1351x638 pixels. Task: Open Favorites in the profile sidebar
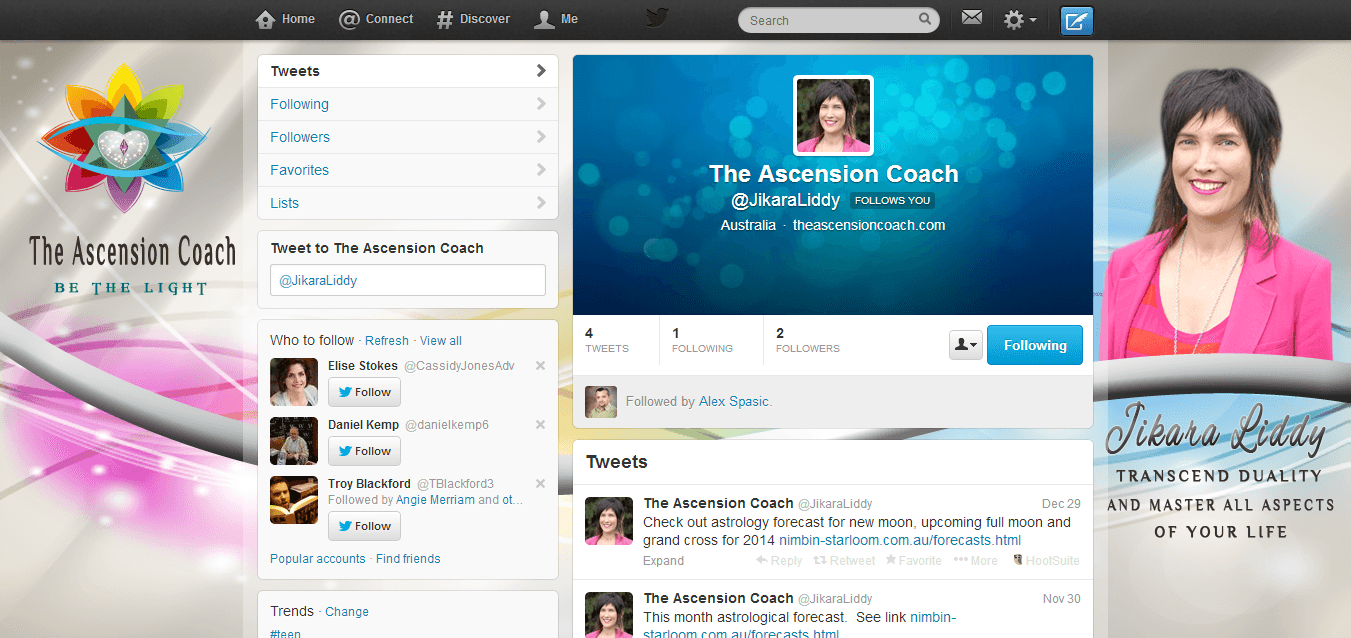click(408, 170)
